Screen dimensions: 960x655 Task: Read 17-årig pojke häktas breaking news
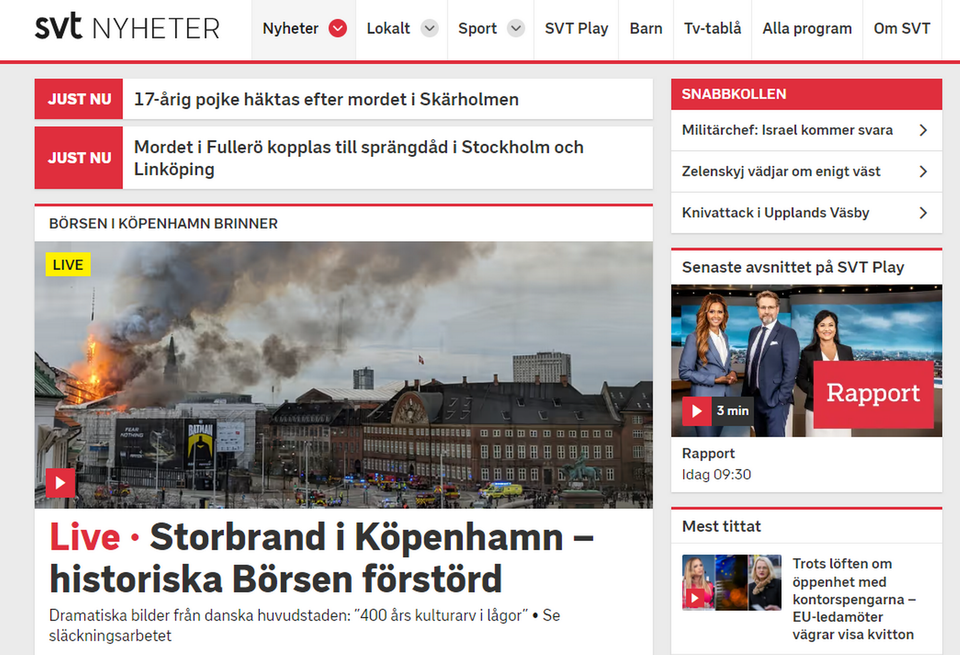click(x=326, y=99)
